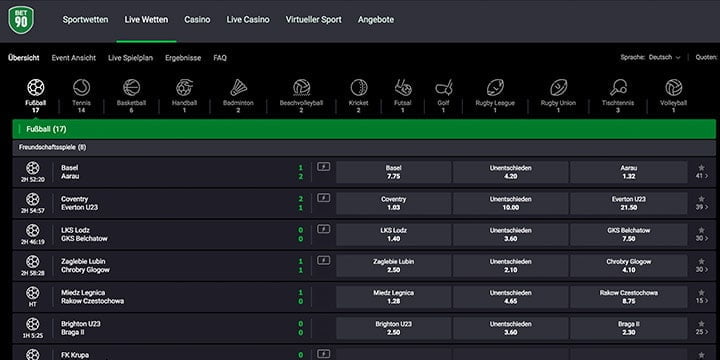Bet on Unentschieden at 10.00 for Coventry match
This screenshot has height=360, width=720.
[511, 203]
